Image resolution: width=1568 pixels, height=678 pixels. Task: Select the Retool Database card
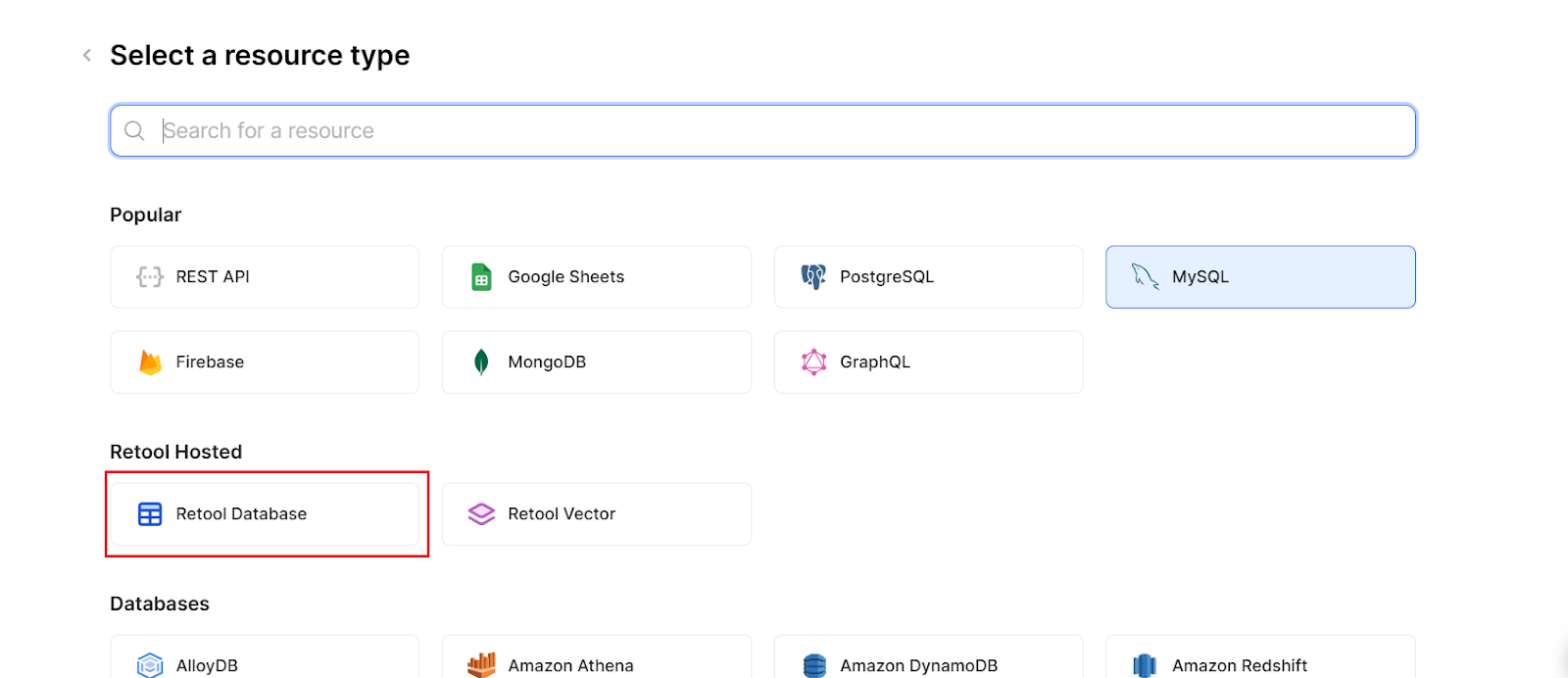pyautogui.click(x=265, y=514)
